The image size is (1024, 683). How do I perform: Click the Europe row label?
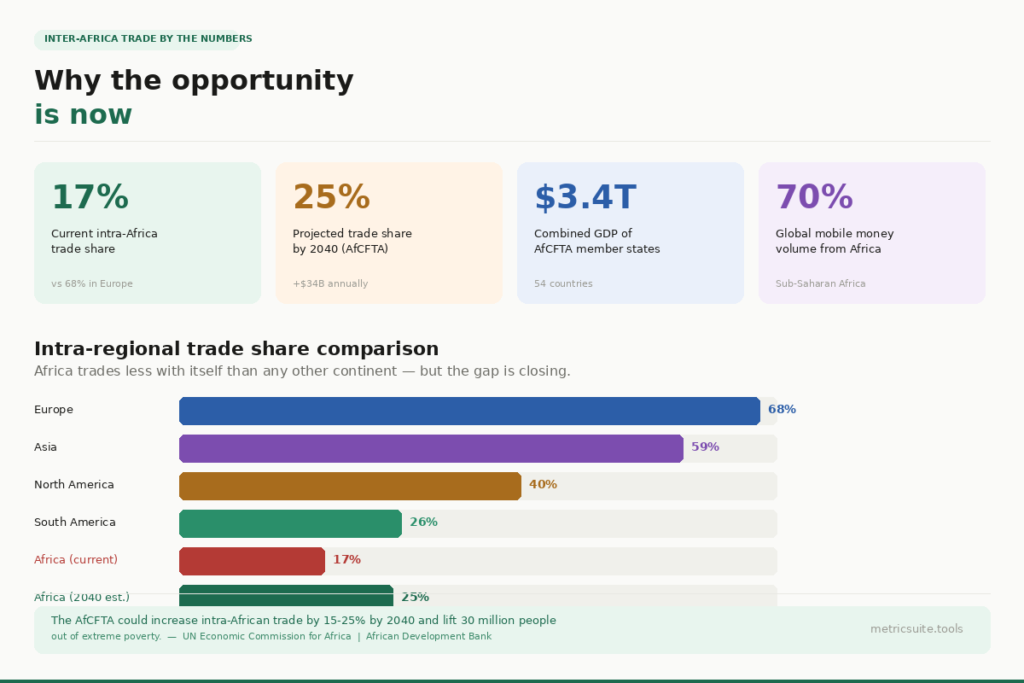(x=54, y=410)
